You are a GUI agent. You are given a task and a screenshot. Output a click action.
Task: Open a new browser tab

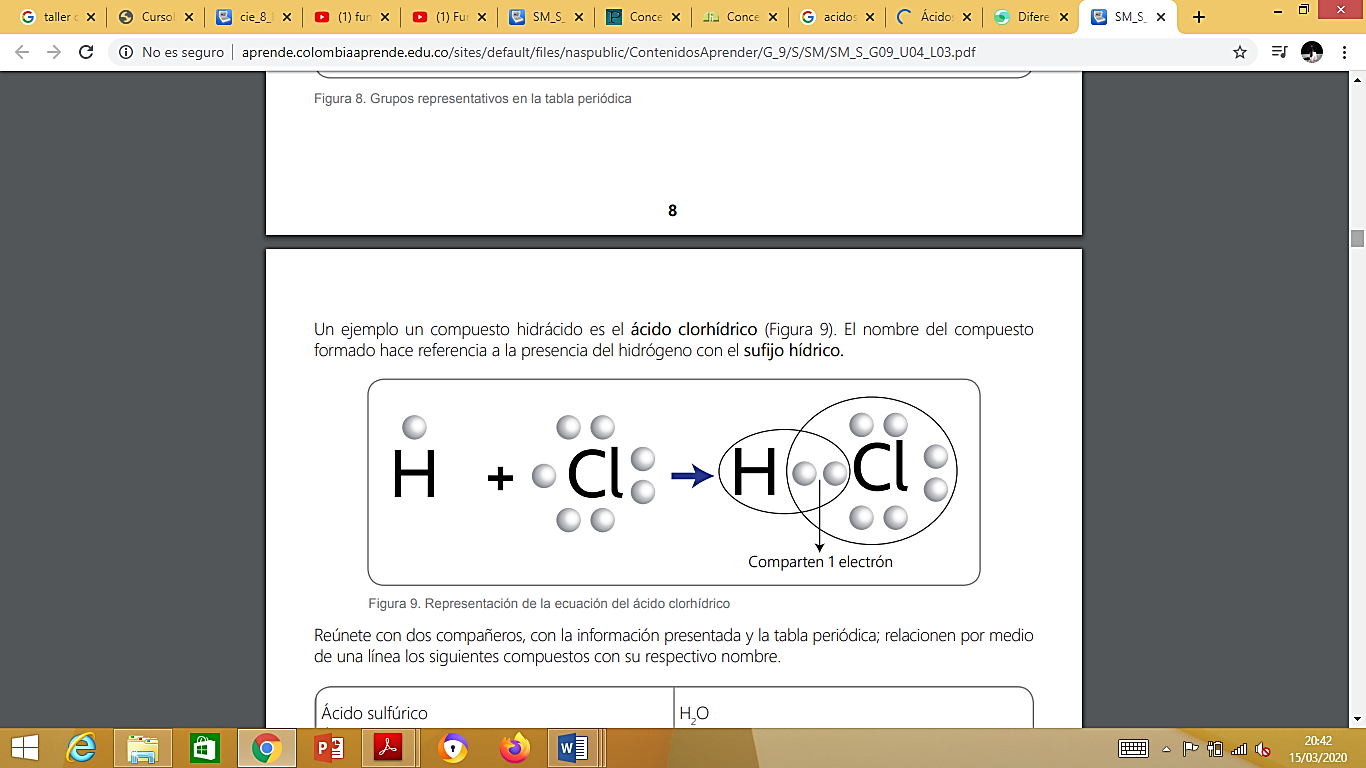(x=1199, y=17)
